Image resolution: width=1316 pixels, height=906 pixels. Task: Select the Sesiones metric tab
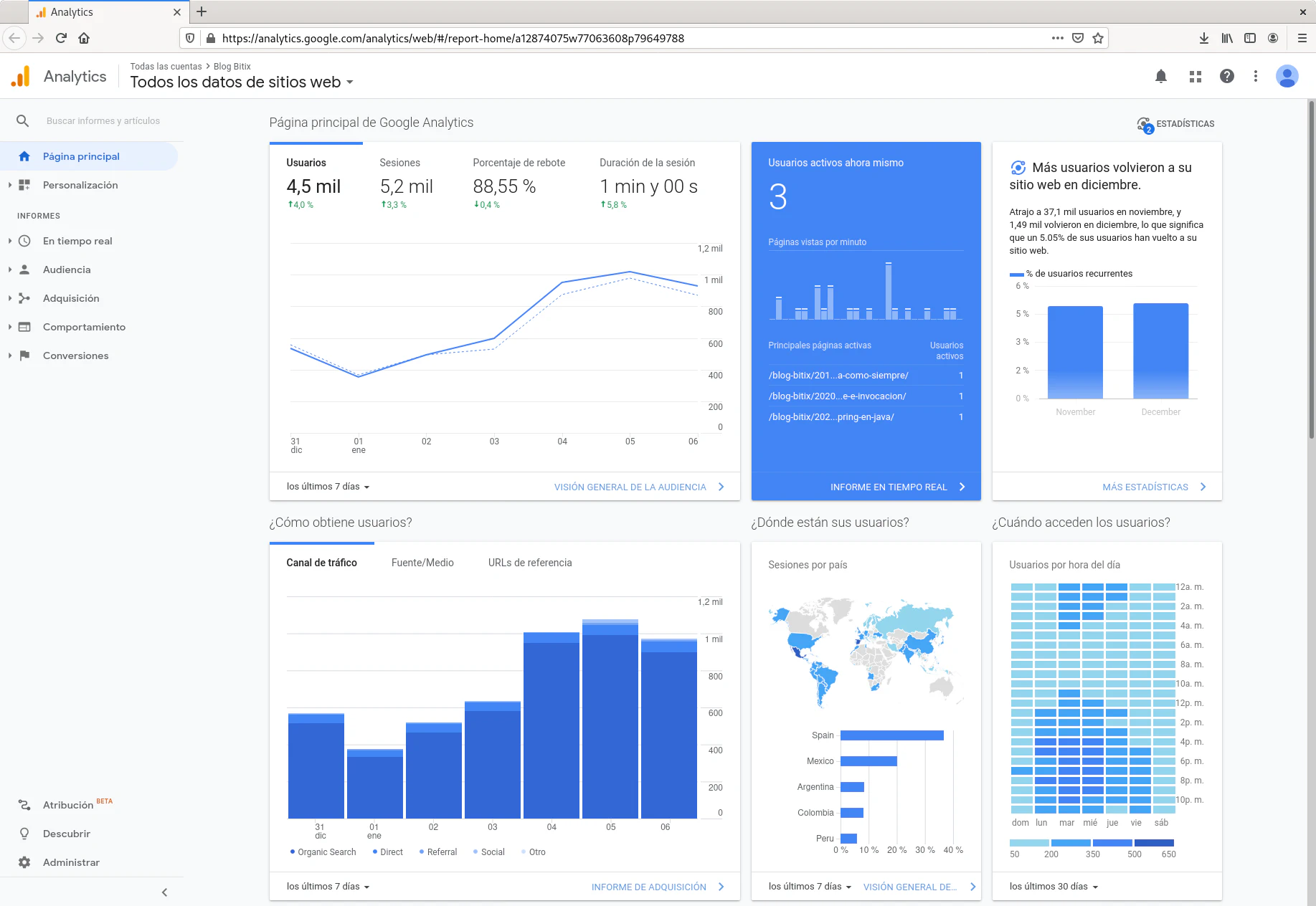(399, 163)
